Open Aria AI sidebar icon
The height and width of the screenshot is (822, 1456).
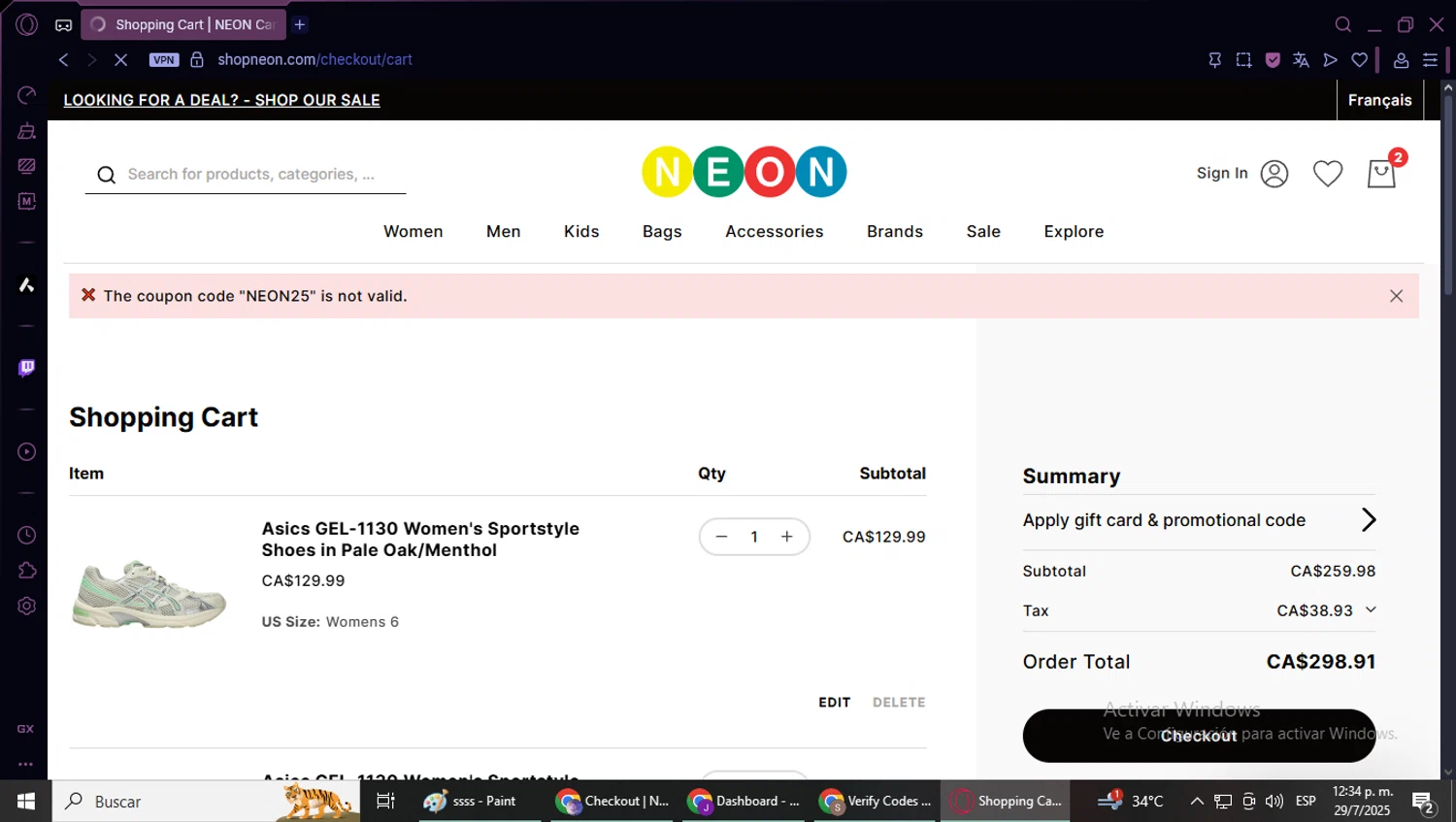[27, 284]
